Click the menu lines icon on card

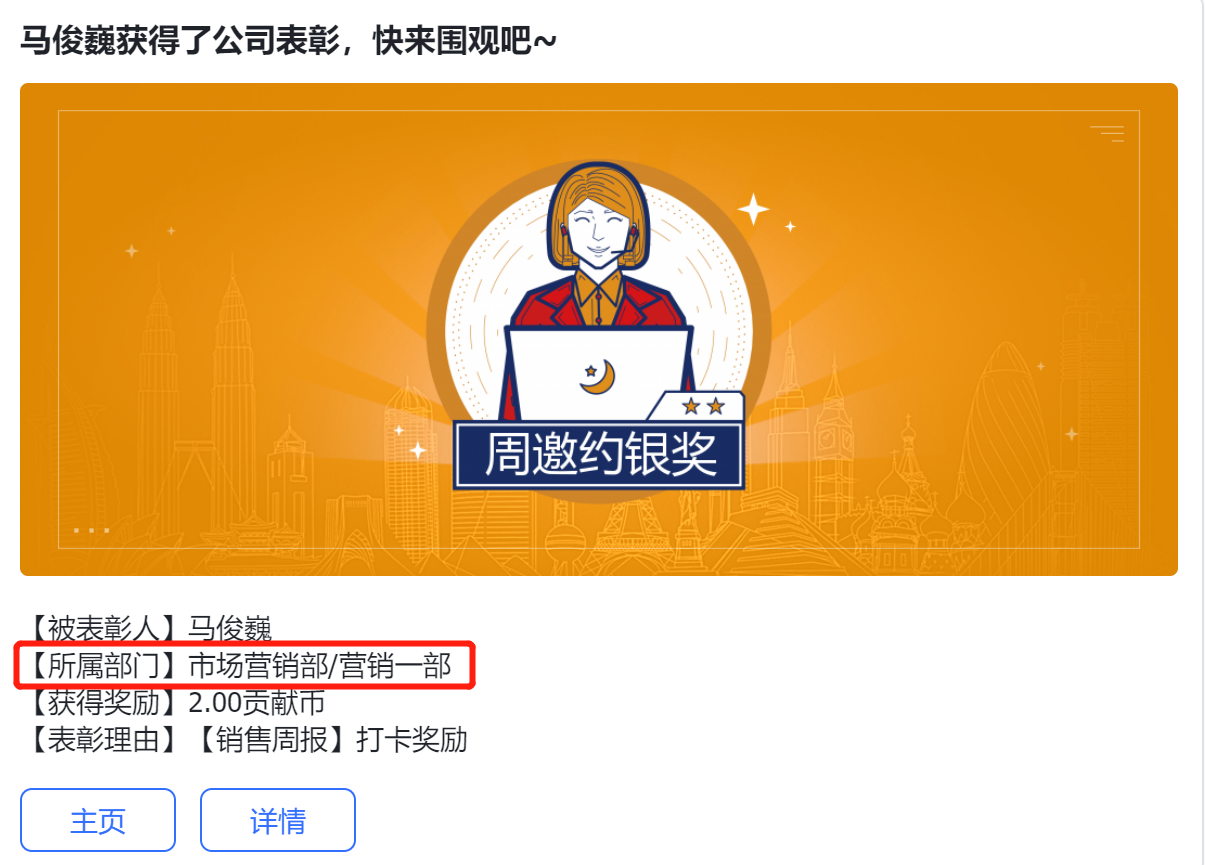pos(1107,134)
